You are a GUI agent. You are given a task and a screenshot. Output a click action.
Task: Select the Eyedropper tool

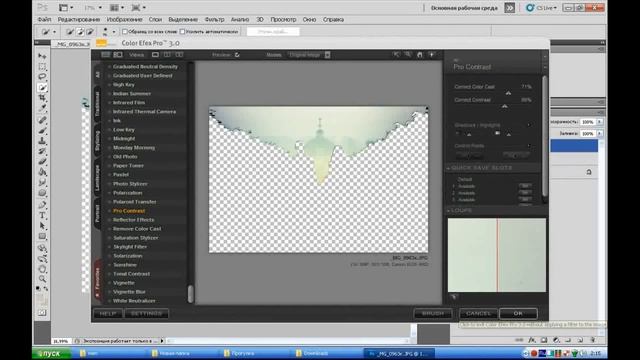pos(42,109)
